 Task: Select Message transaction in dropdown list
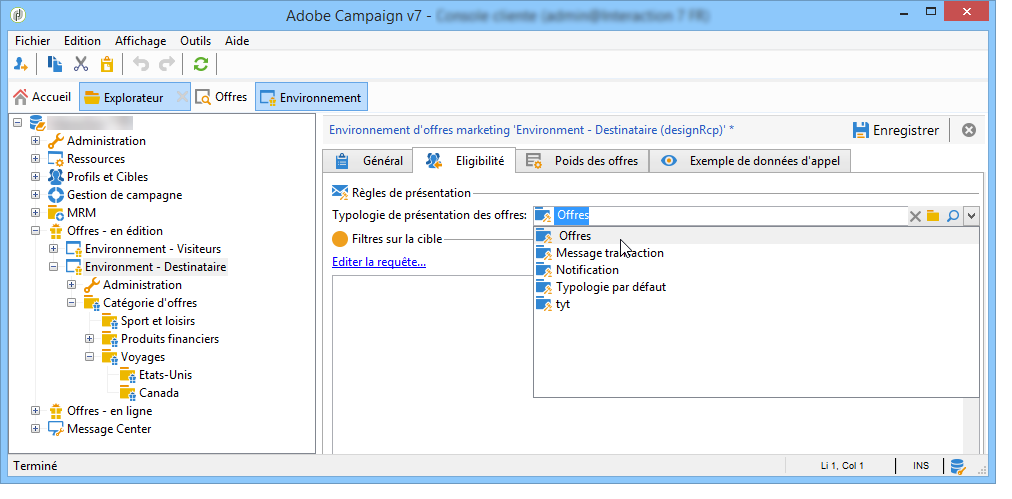pyautogui.click(x=756, y=253)
